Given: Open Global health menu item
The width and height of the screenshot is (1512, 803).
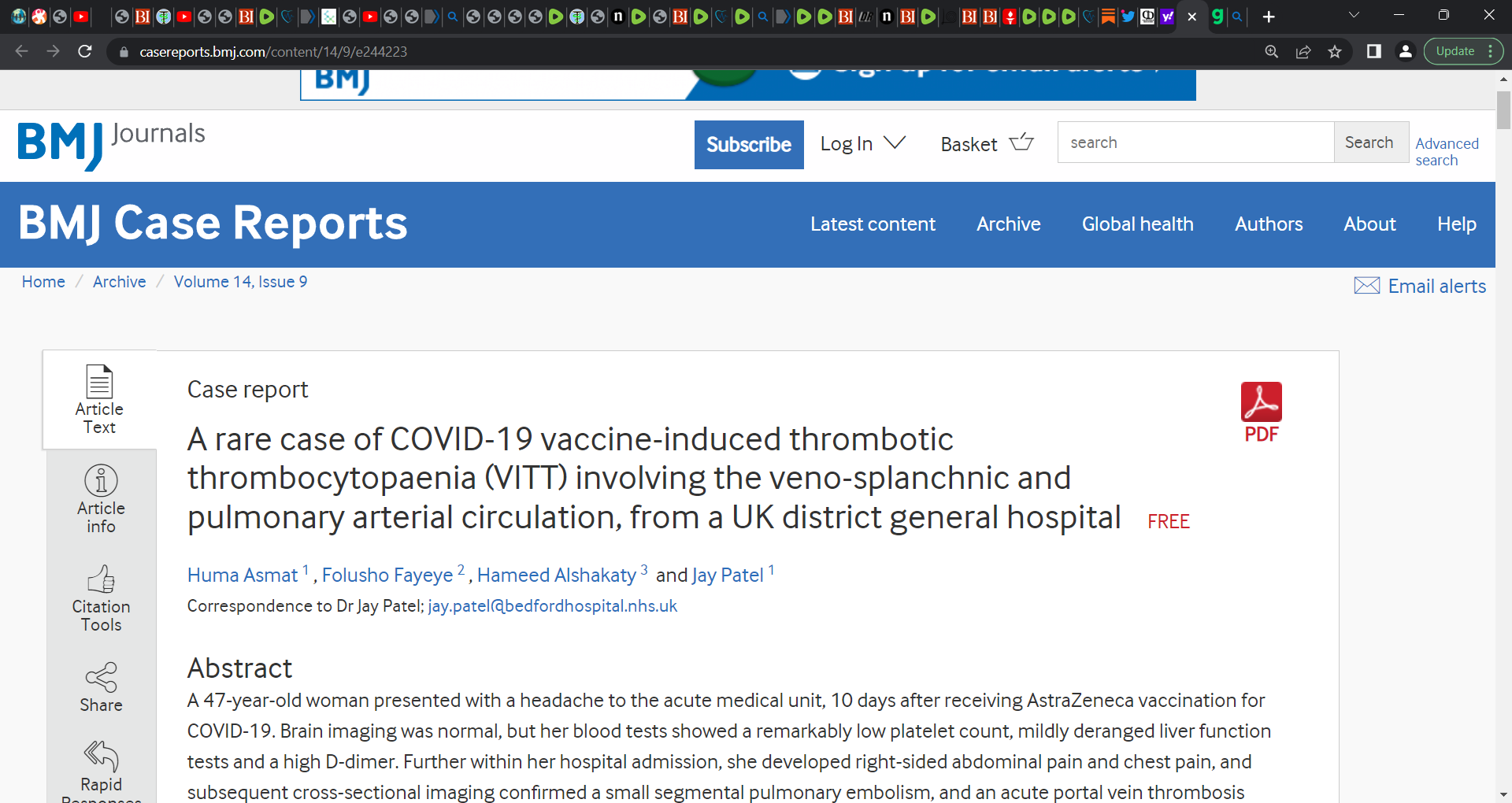Looking at the screenshot, I should coord(1137,224).
